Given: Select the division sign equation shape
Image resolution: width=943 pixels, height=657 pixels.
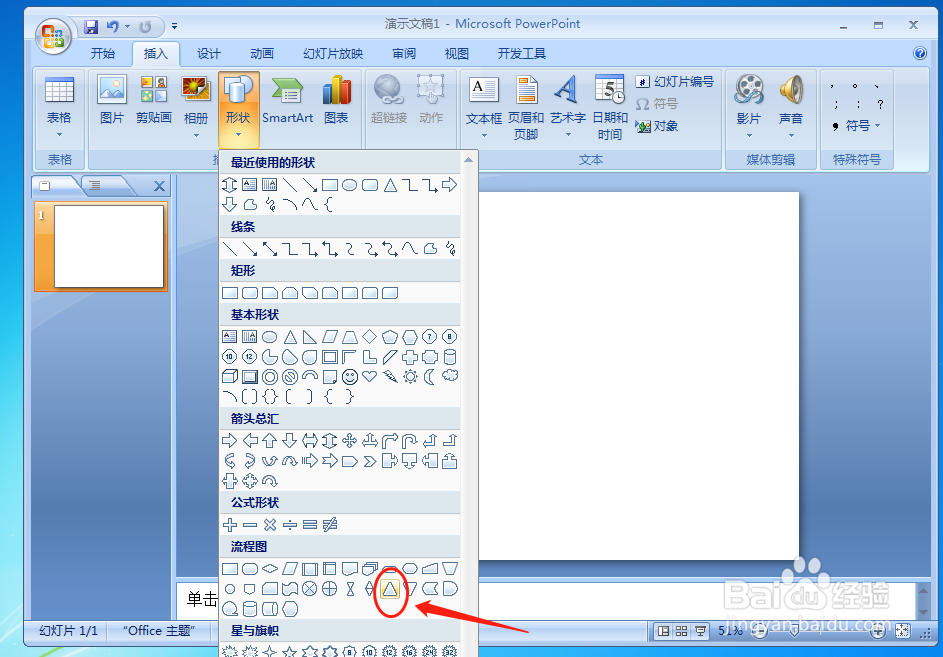Looking at the screenshot, I should click(290, 525).
